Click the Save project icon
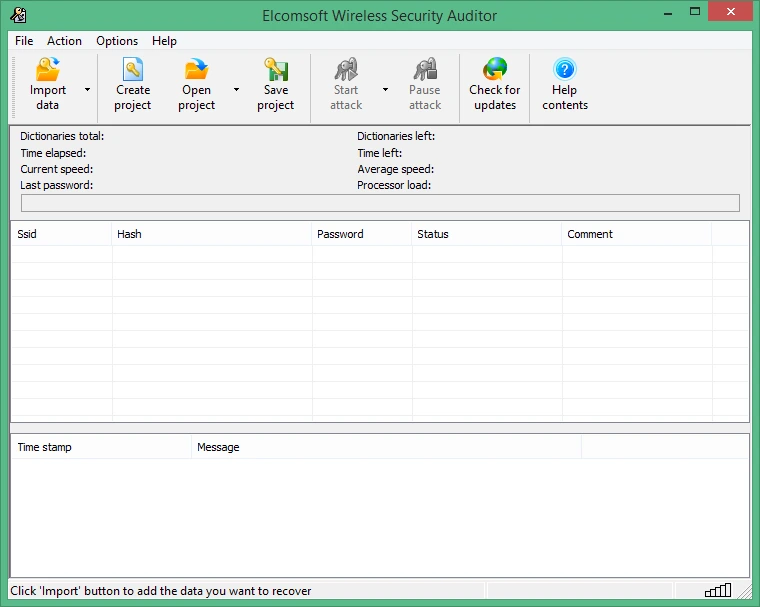 pos(276,69)
